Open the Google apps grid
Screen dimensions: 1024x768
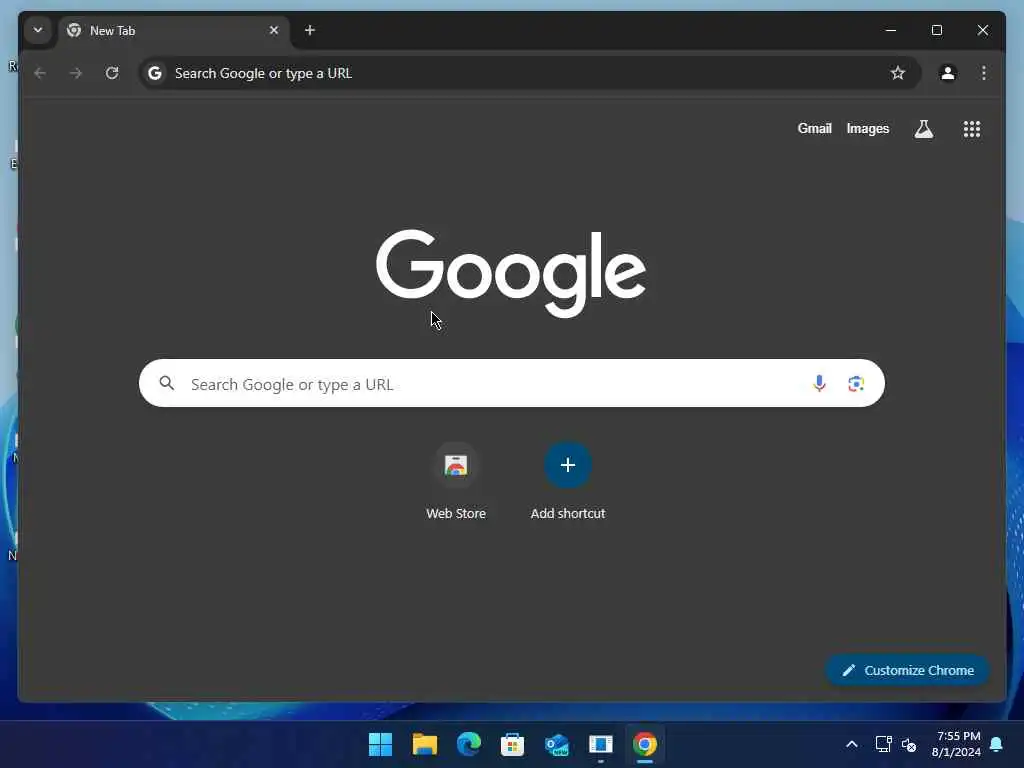[x=972, y=129]
